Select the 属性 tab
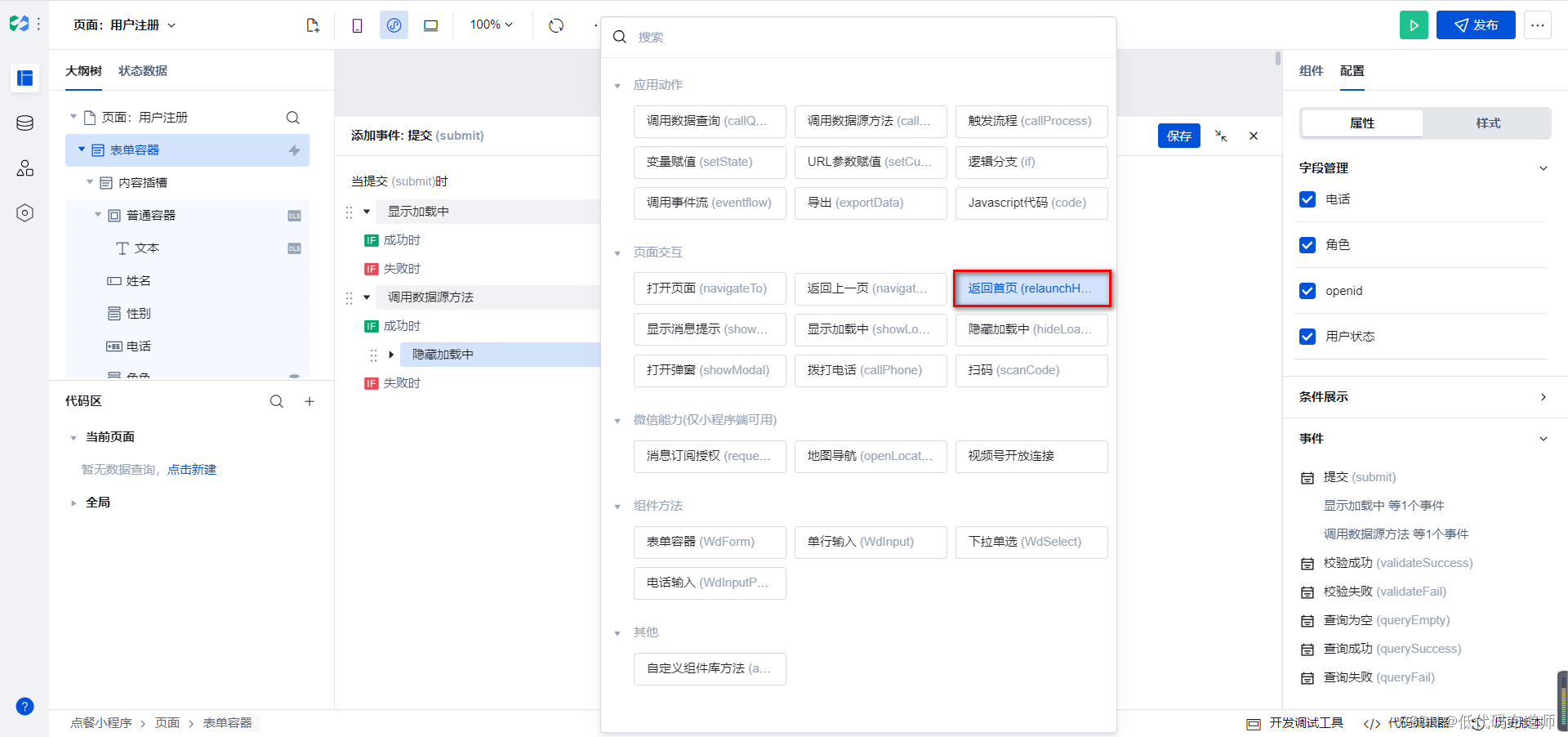The height and width of the screenshot is (737, 1568). coord(1362,123)
